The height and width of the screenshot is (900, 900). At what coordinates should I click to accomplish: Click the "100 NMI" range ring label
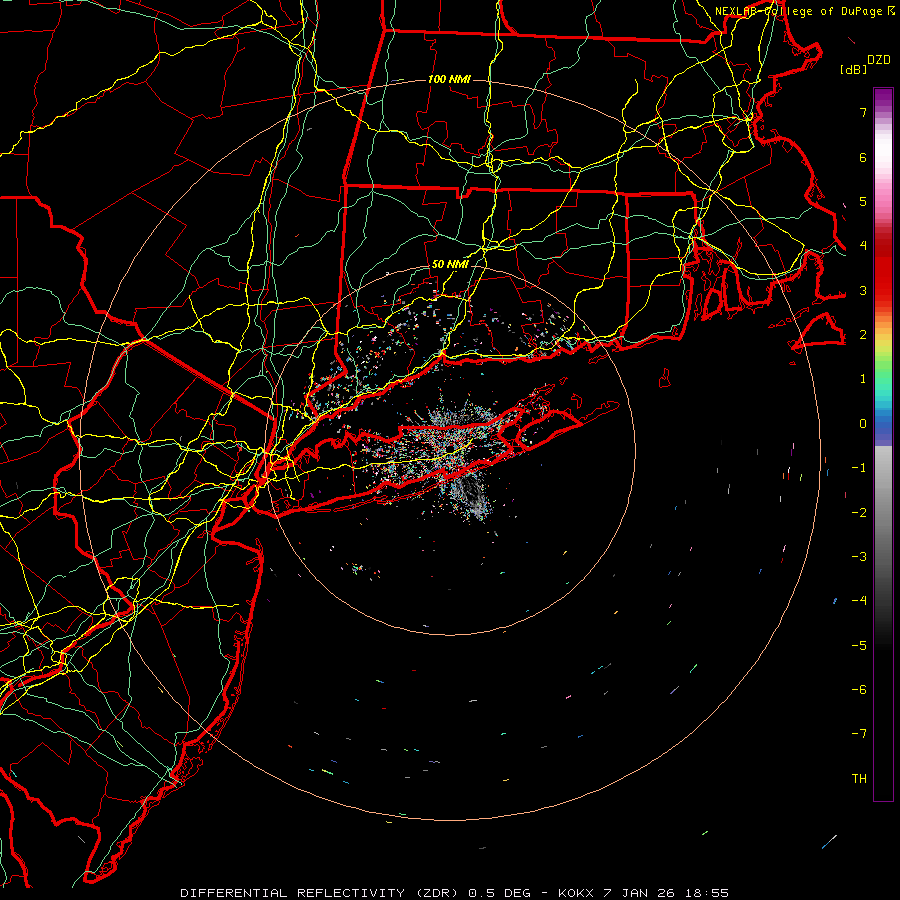[449, 79]
